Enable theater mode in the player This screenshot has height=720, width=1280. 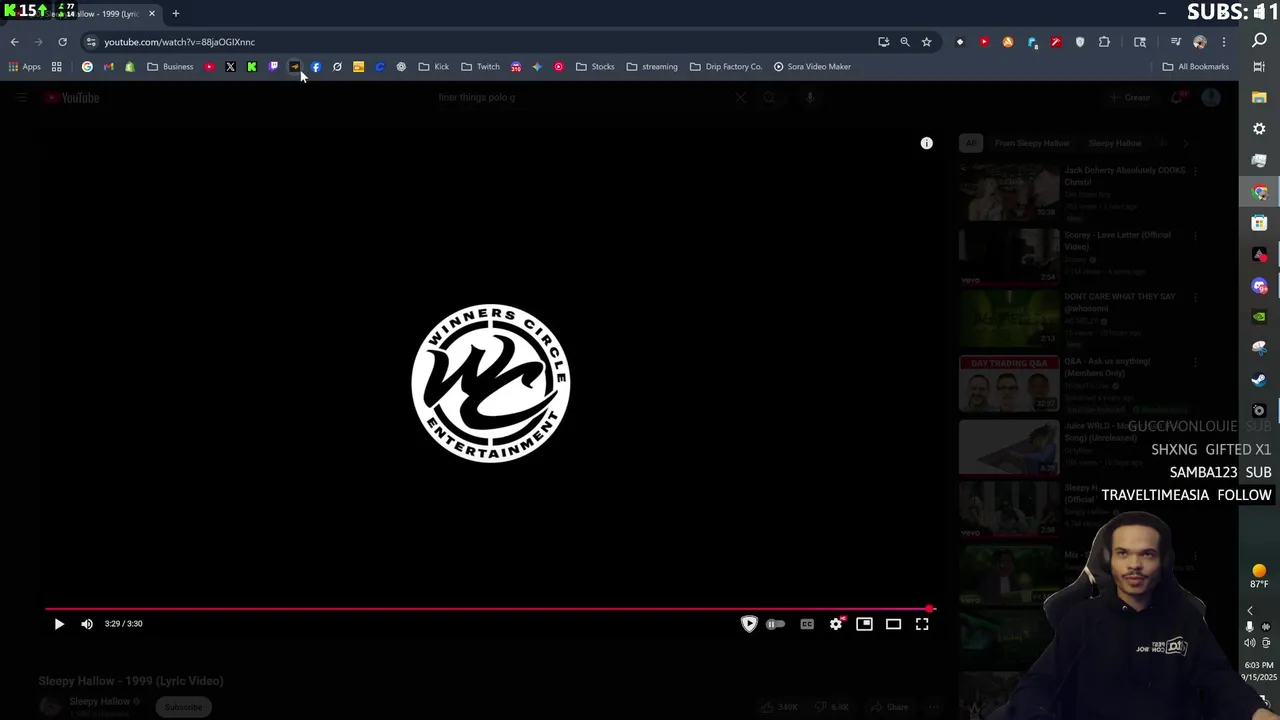click(x=894, y=624)
